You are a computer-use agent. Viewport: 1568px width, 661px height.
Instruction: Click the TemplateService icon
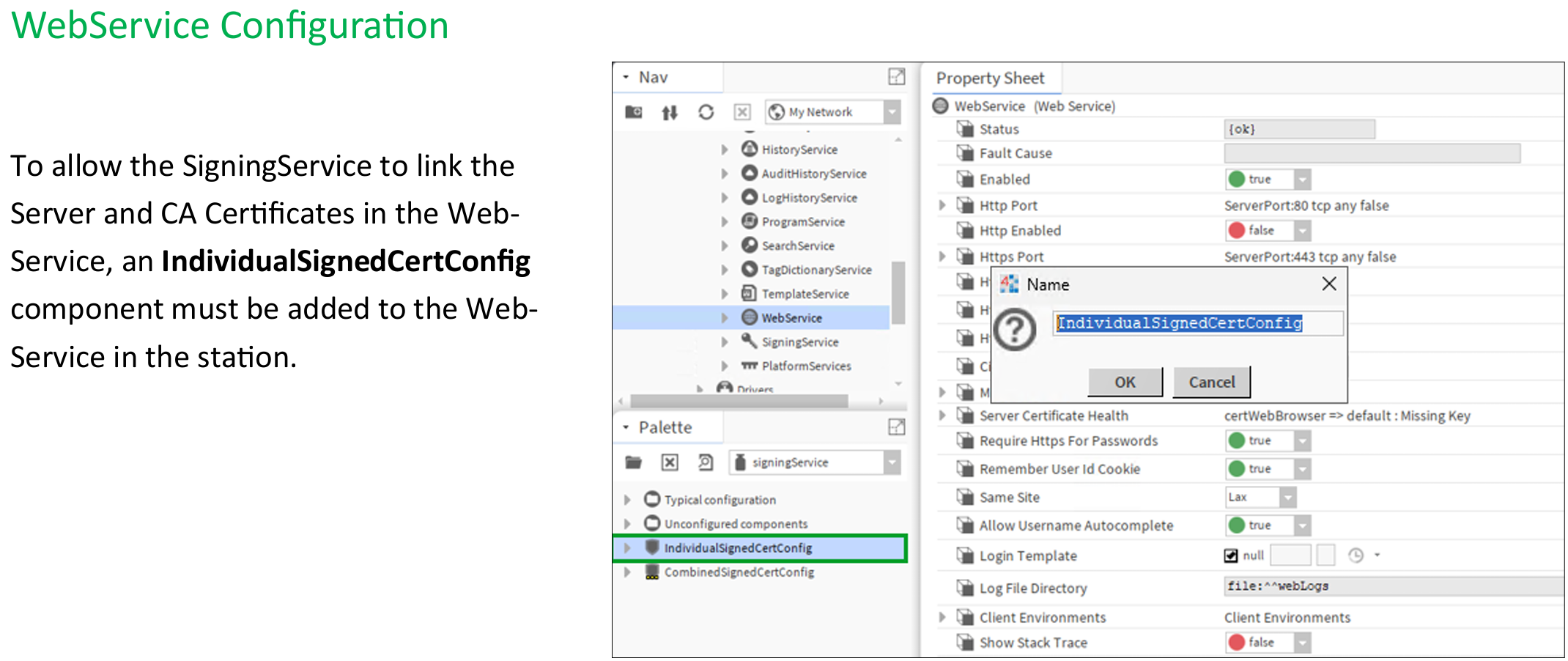click(750, 293)
